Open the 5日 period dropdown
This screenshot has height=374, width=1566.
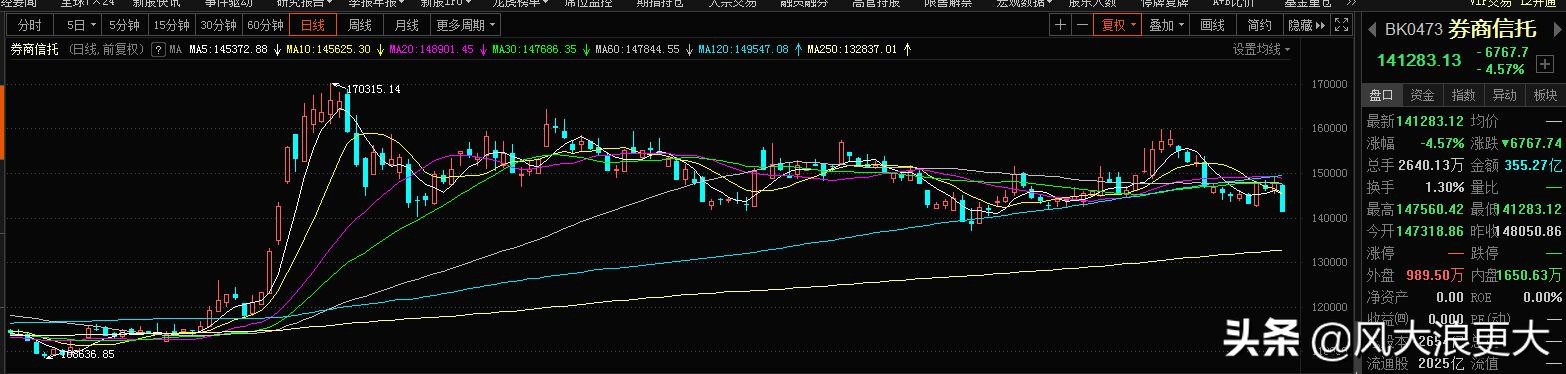click(79, 25)
